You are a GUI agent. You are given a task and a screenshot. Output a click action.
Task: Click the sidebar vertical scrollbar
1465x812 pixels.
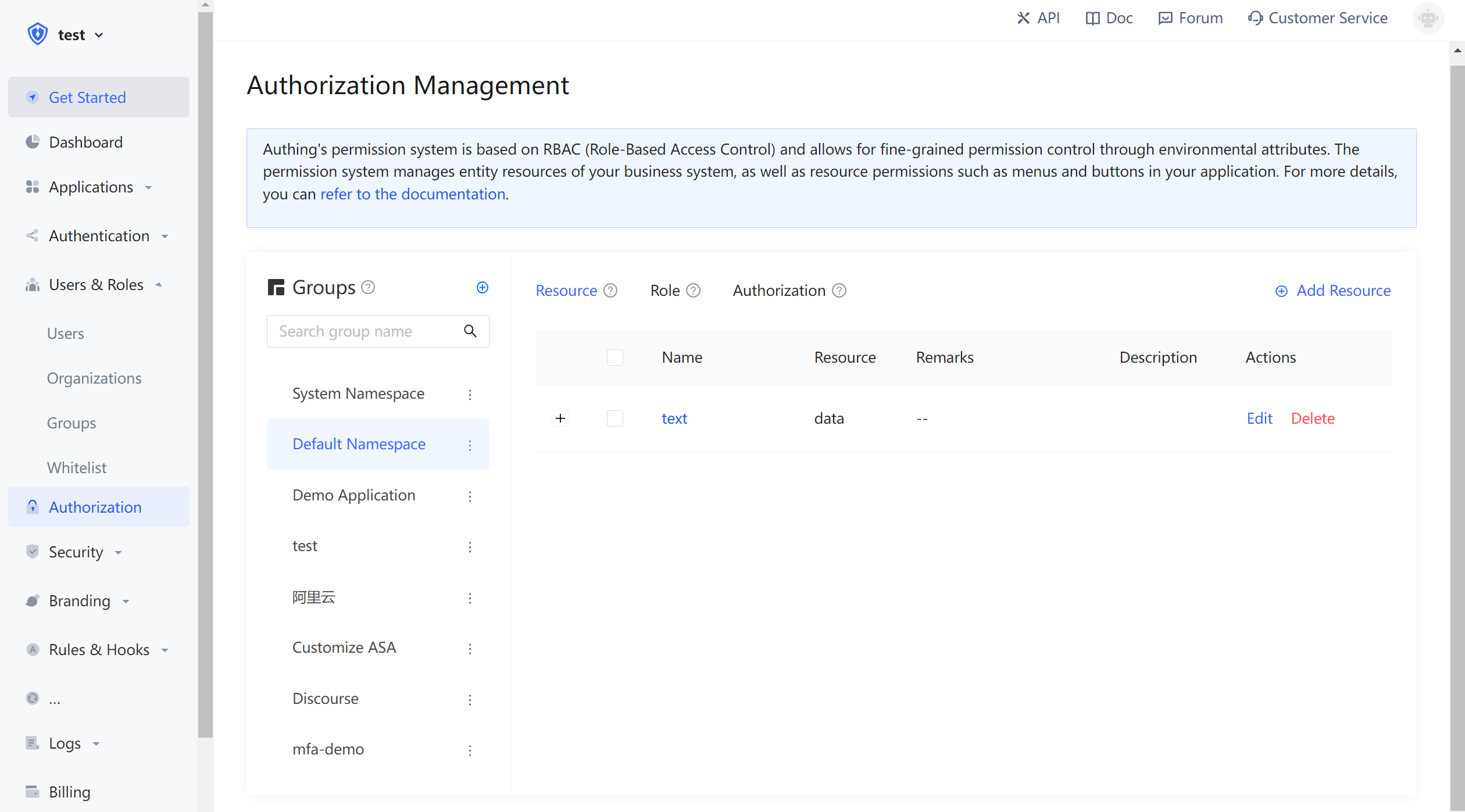(205, 372)
